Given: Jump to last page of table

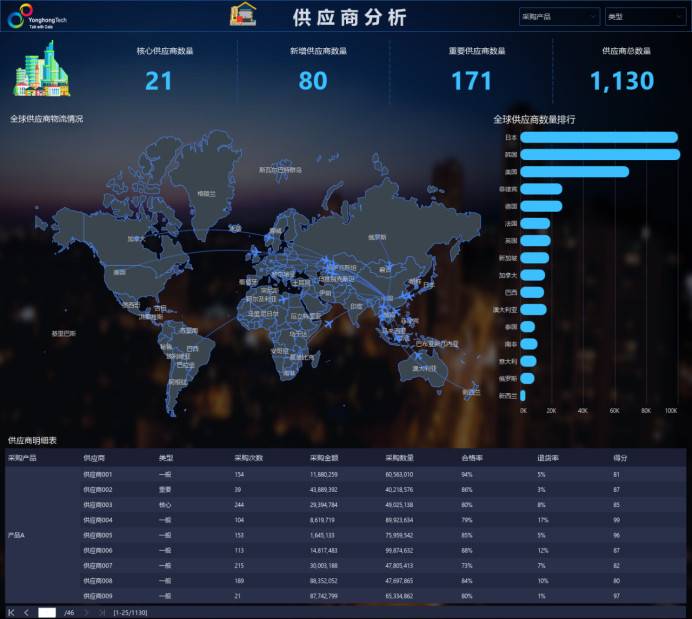Looking at the screenshot, I should tap(102, 611).
